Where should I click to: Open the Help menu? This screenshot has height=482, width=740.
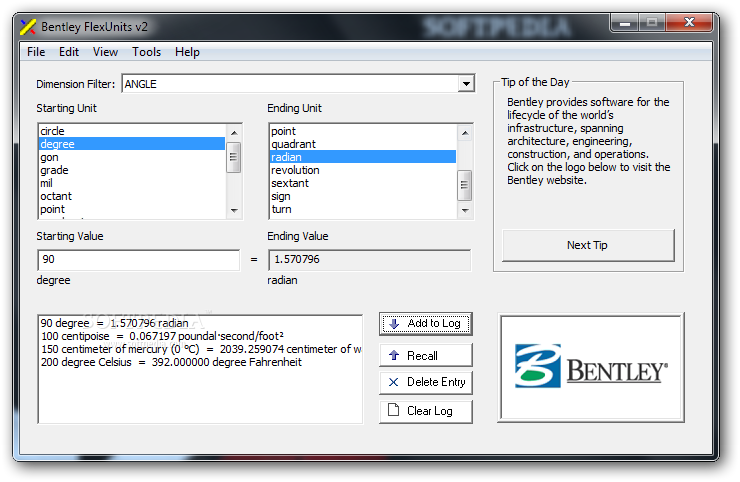(x=187, y=52)
